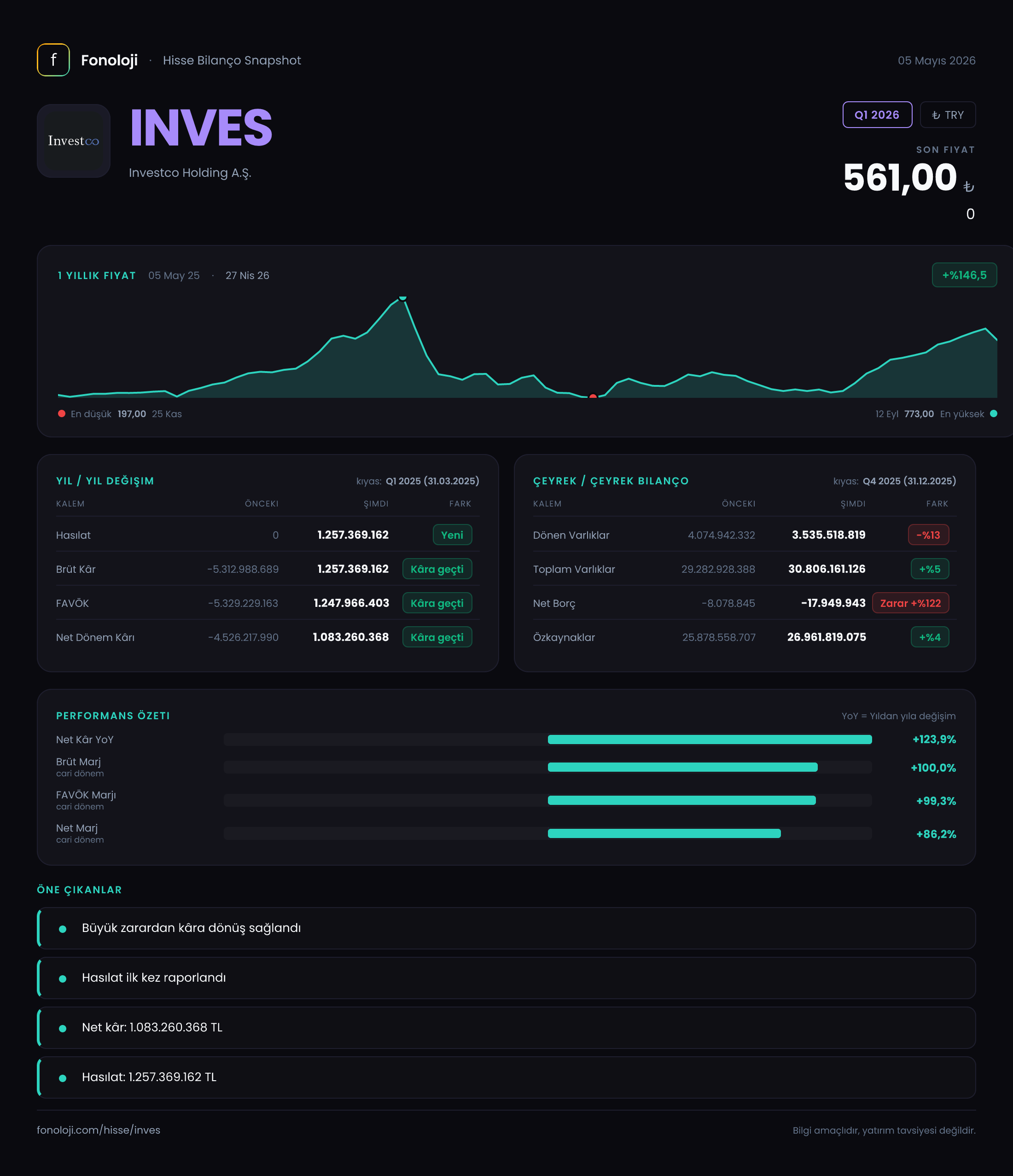1013x1176 pixels.
Task: Click the Brüt Marj progress bar
Action: click(547, 767)
